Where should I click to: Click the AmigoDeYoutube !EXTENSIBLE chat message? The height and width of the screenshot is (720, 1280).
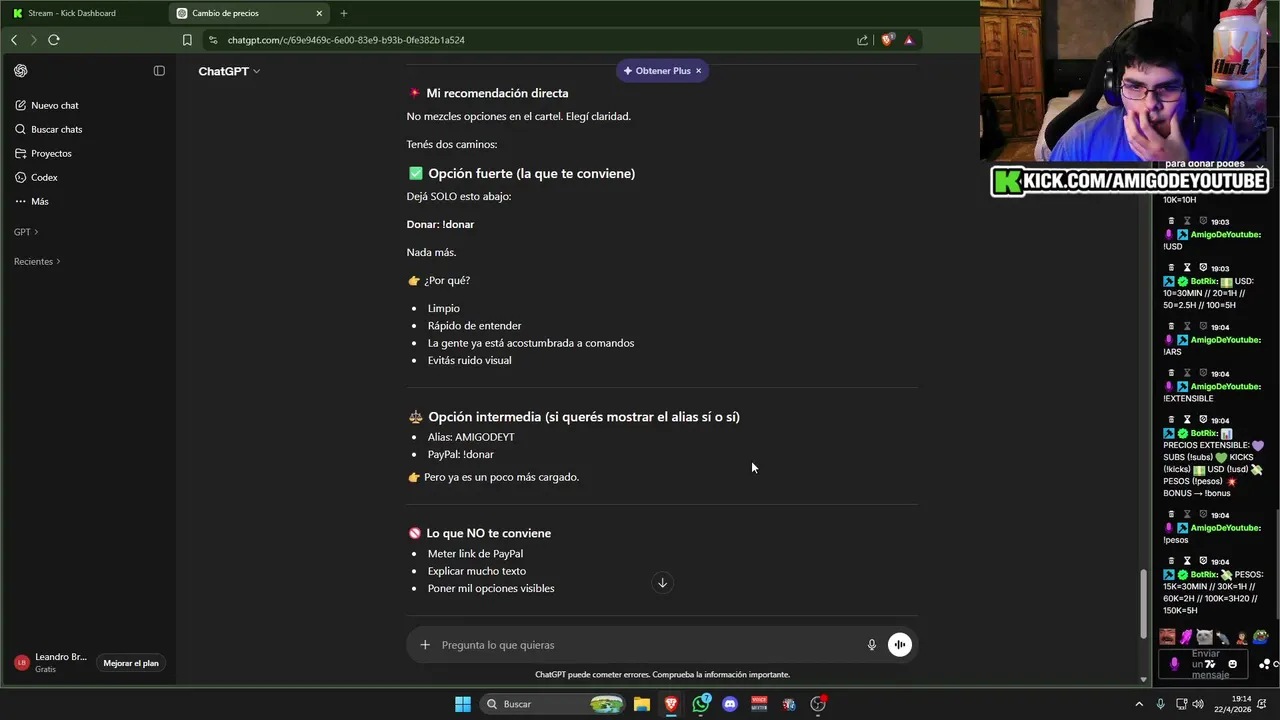[x=1214, y=386]
